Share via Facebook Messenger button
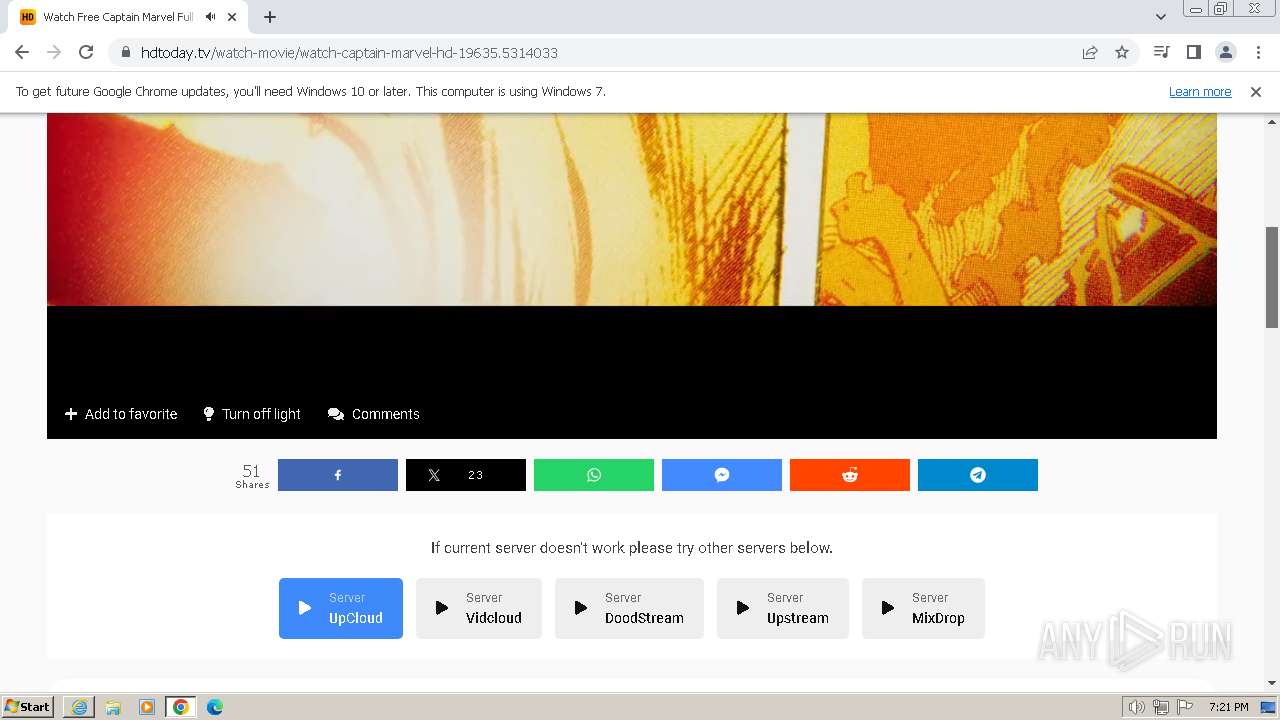This screenshot has width=1280, height=720. (722, 475)
